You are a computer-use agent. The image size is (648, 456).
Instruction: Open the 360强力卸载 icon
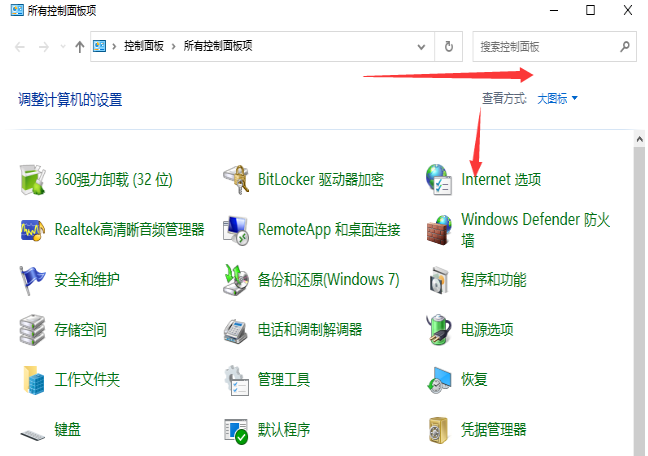[36, 180]
